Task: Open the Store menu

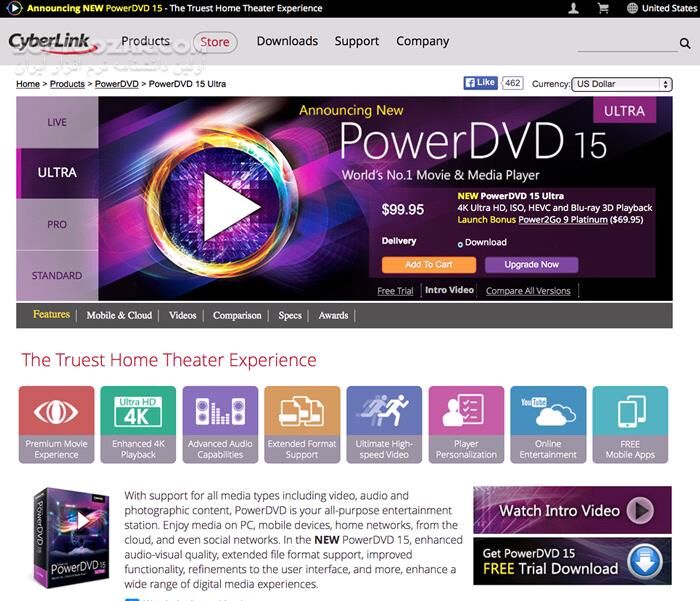Action: coord(215,42)
